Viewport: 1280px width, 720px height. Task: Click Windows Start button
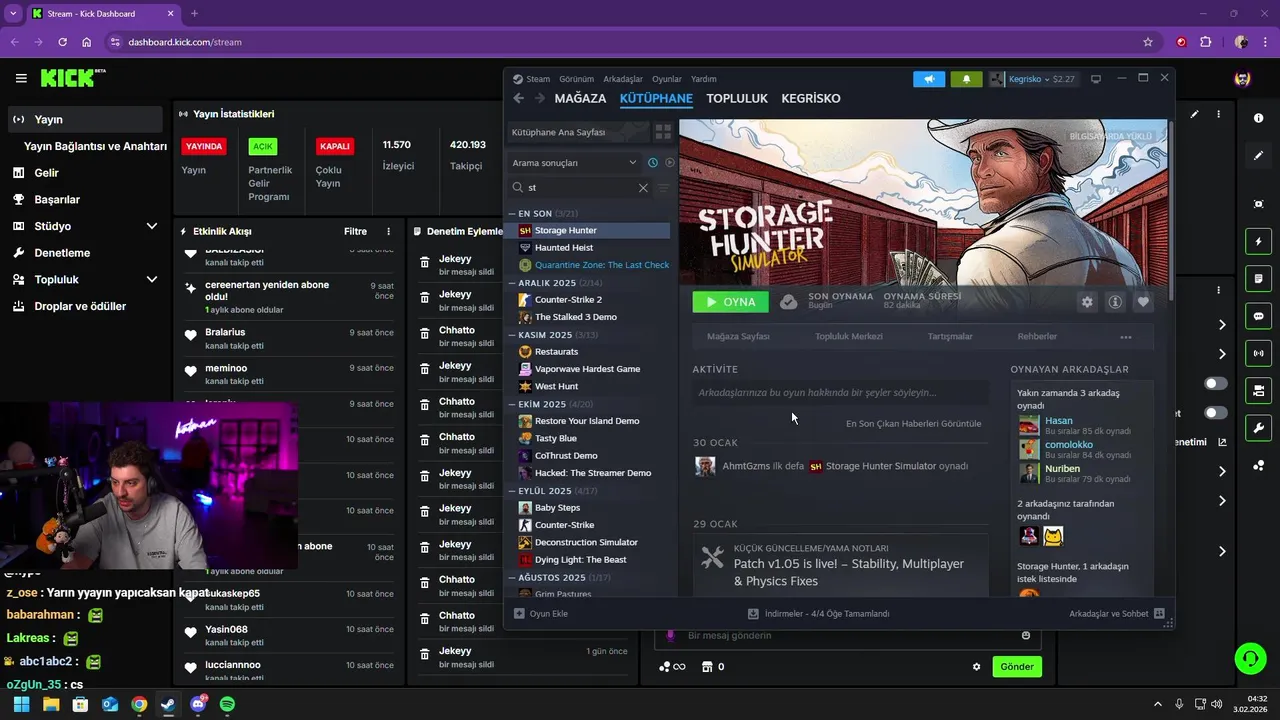pos(22,704)
